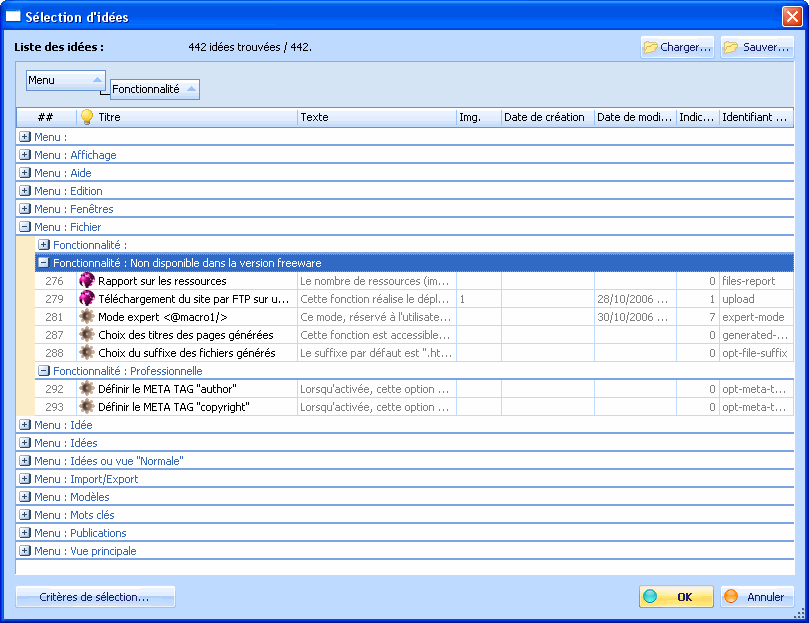
Task: Open Critères de sélection... dialog
Action: click(x=95, y=597)
